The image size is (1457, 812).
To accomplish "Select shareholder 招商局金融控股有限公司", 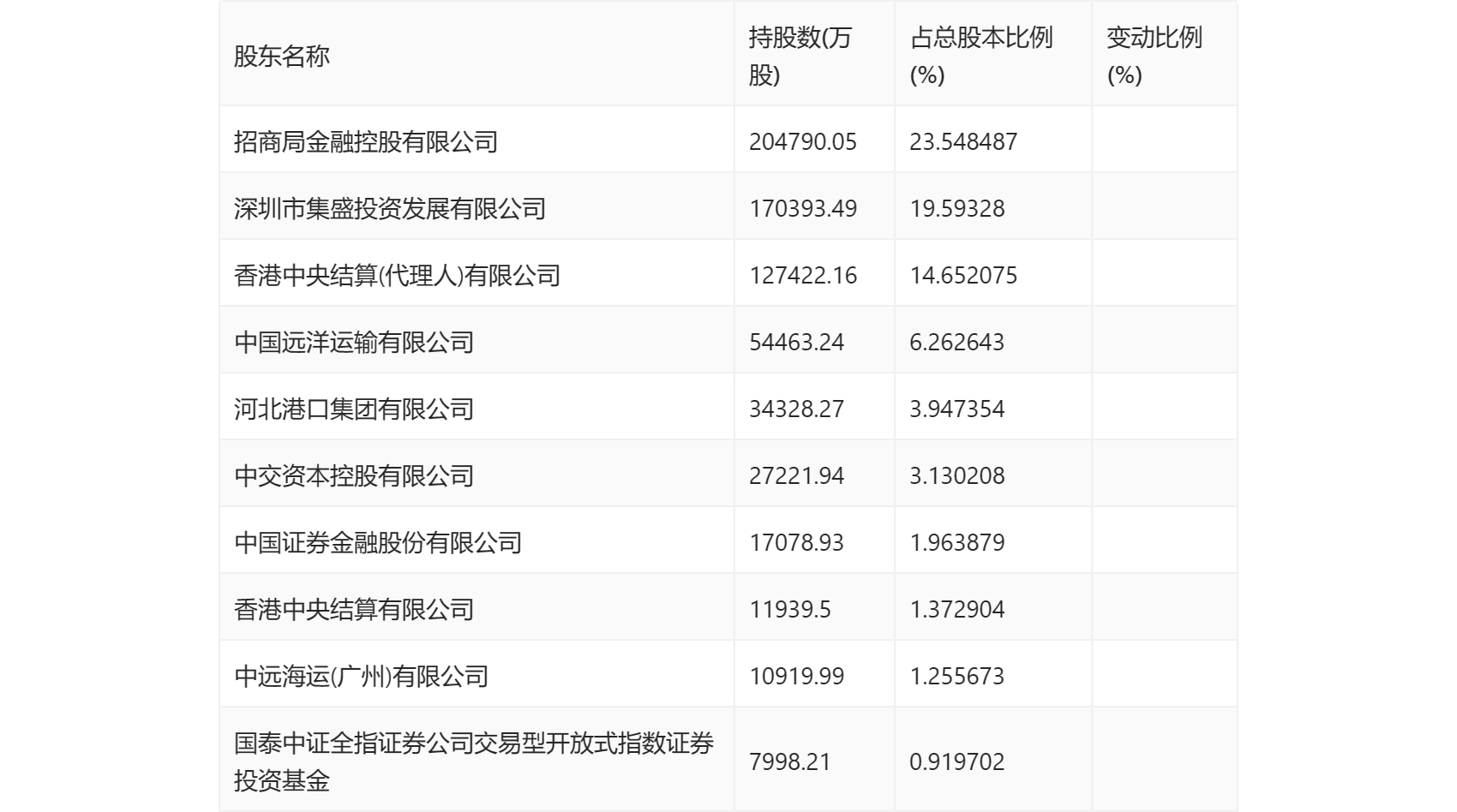I will [366, 141].
